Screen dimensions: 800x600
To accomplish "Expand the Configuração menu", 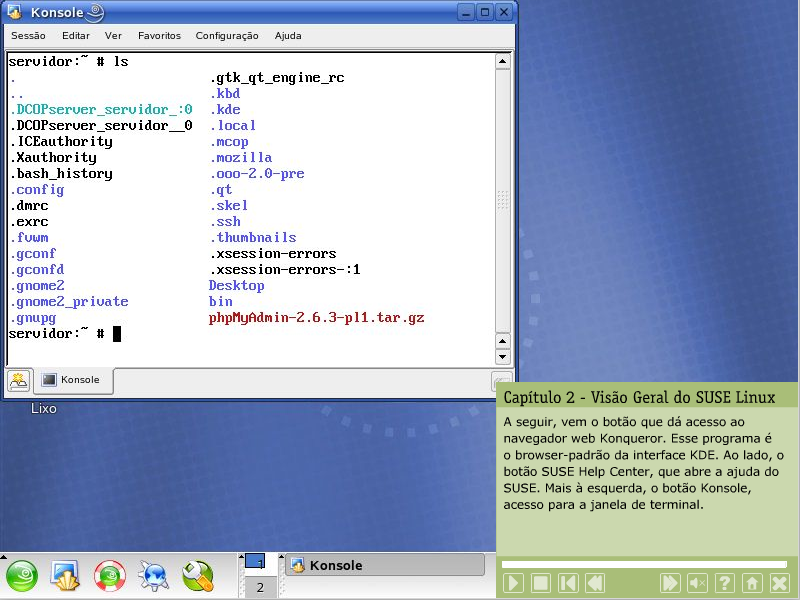I will pos(227,36).
